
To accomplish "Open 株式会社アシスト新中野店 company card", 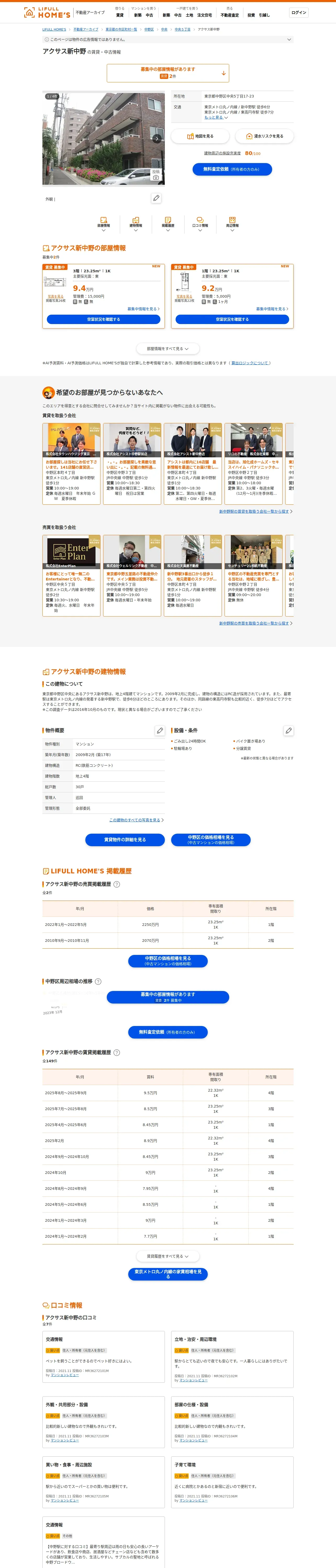I will tap(193, 464).
